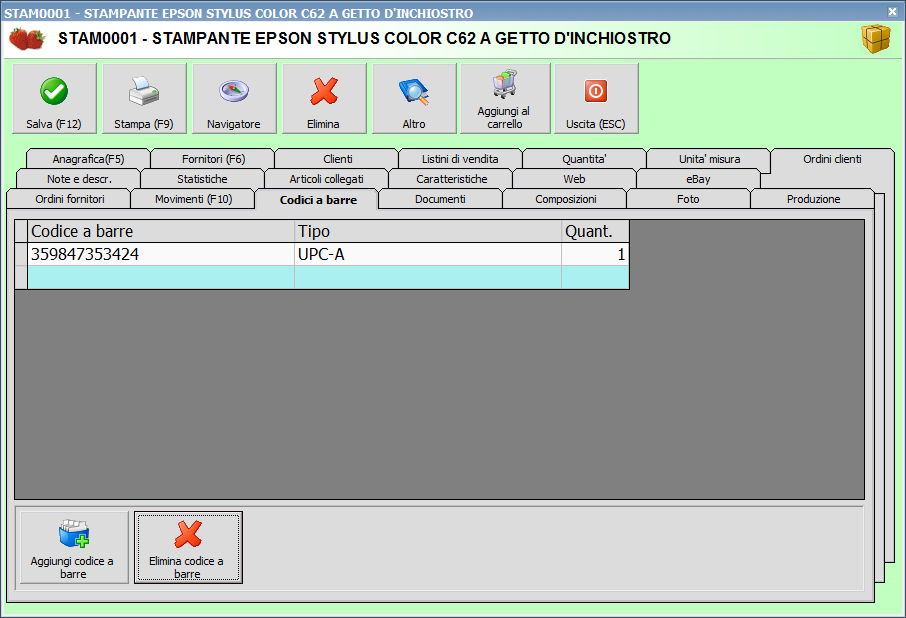Open the Altro magnifier book button
This screenshot has width=906, height=618.
[414, 99]
